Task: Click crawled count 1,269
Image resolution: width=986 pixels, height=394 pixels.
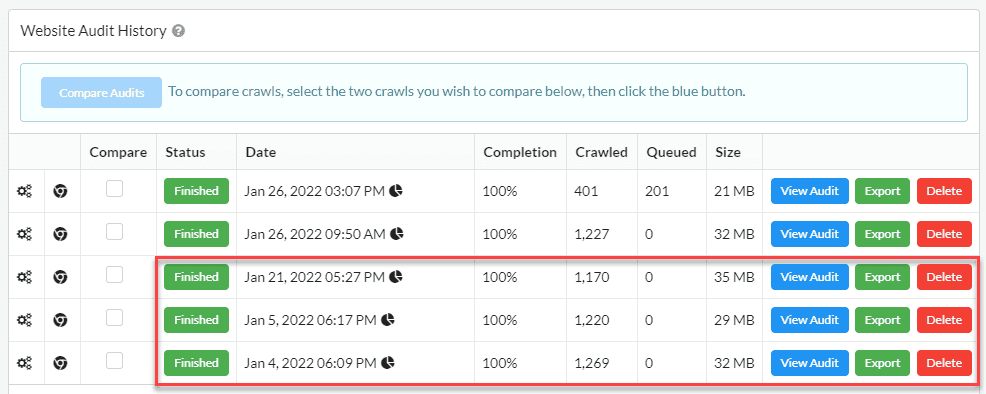Action: point(592,363)
